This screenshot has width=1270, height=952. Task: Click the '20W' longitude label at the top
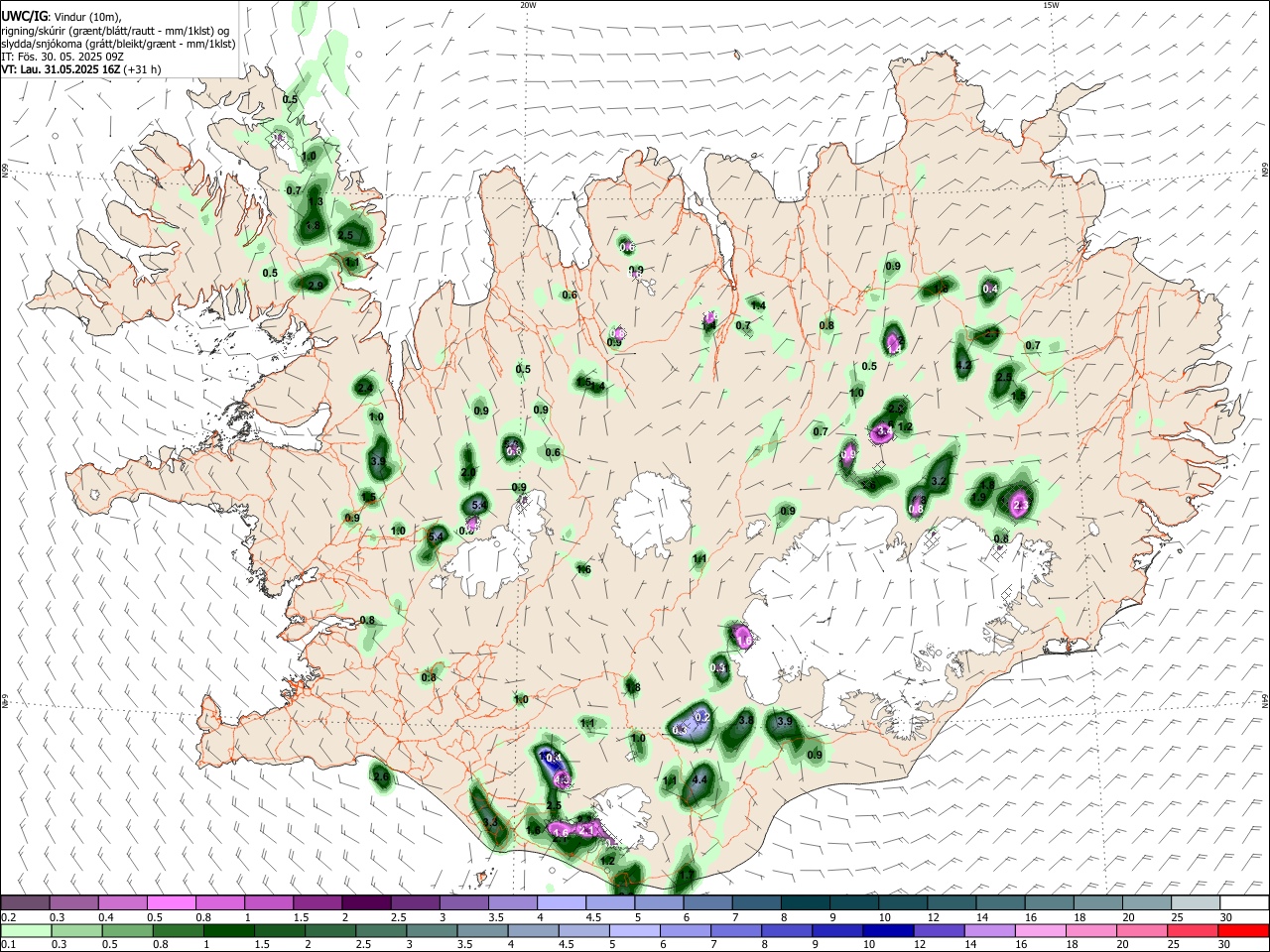pyautogui.click(x=528, y=5)
